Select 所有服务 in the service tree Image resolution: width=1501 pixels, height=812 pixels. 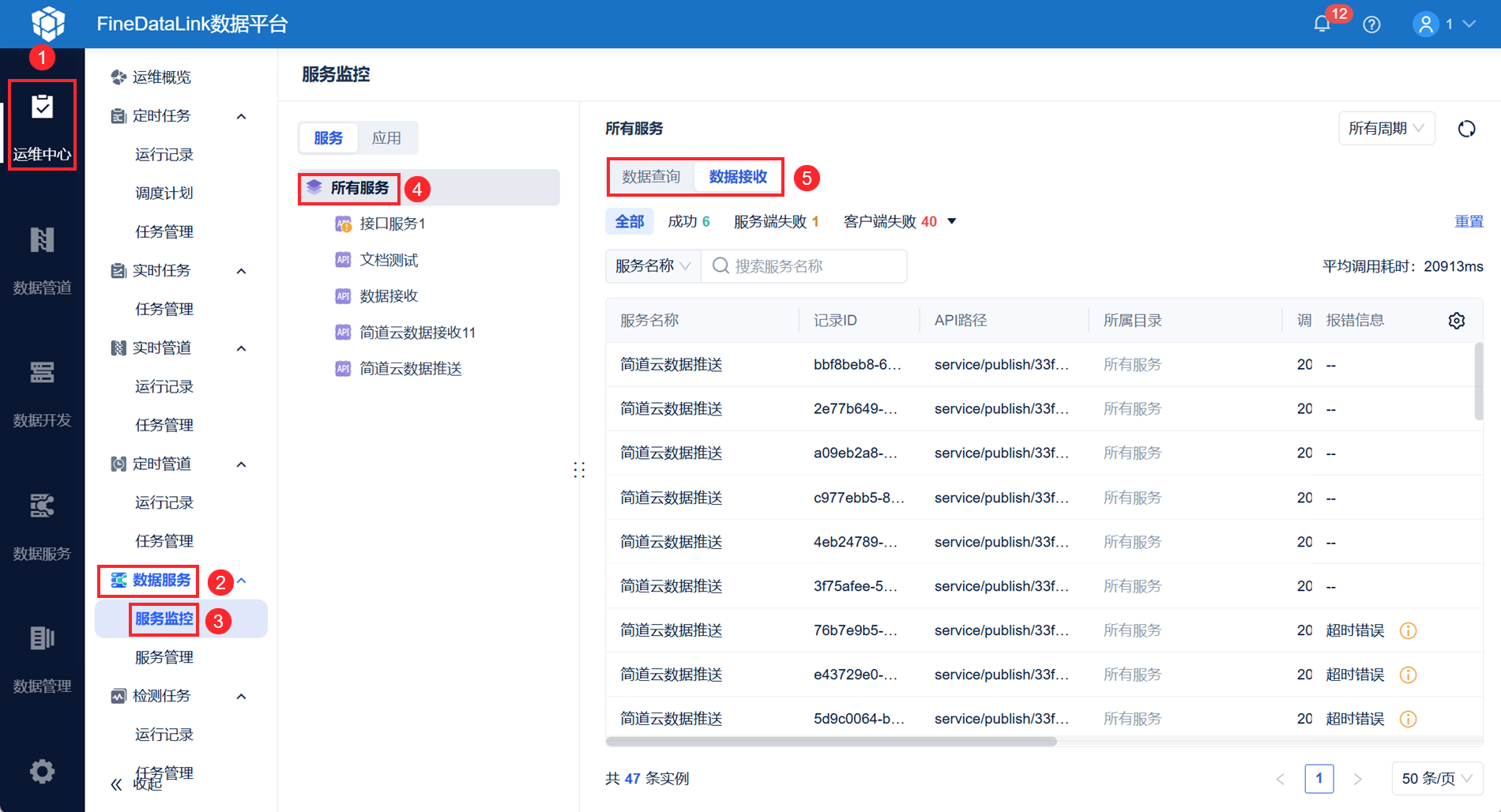tap(430, 187)
